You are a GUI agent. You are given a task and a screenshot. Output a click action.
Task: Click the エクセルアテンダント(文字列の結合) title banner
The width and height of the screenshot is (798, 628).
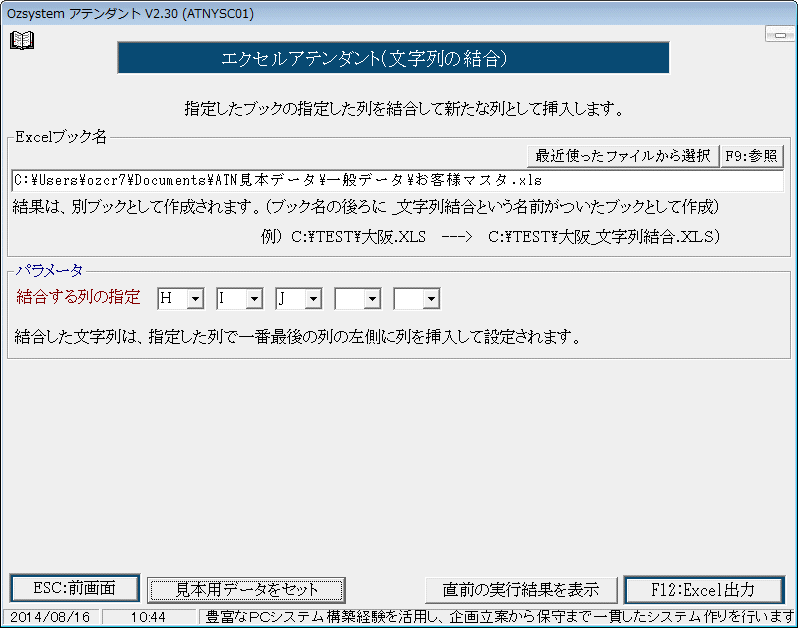click(393, 58)
